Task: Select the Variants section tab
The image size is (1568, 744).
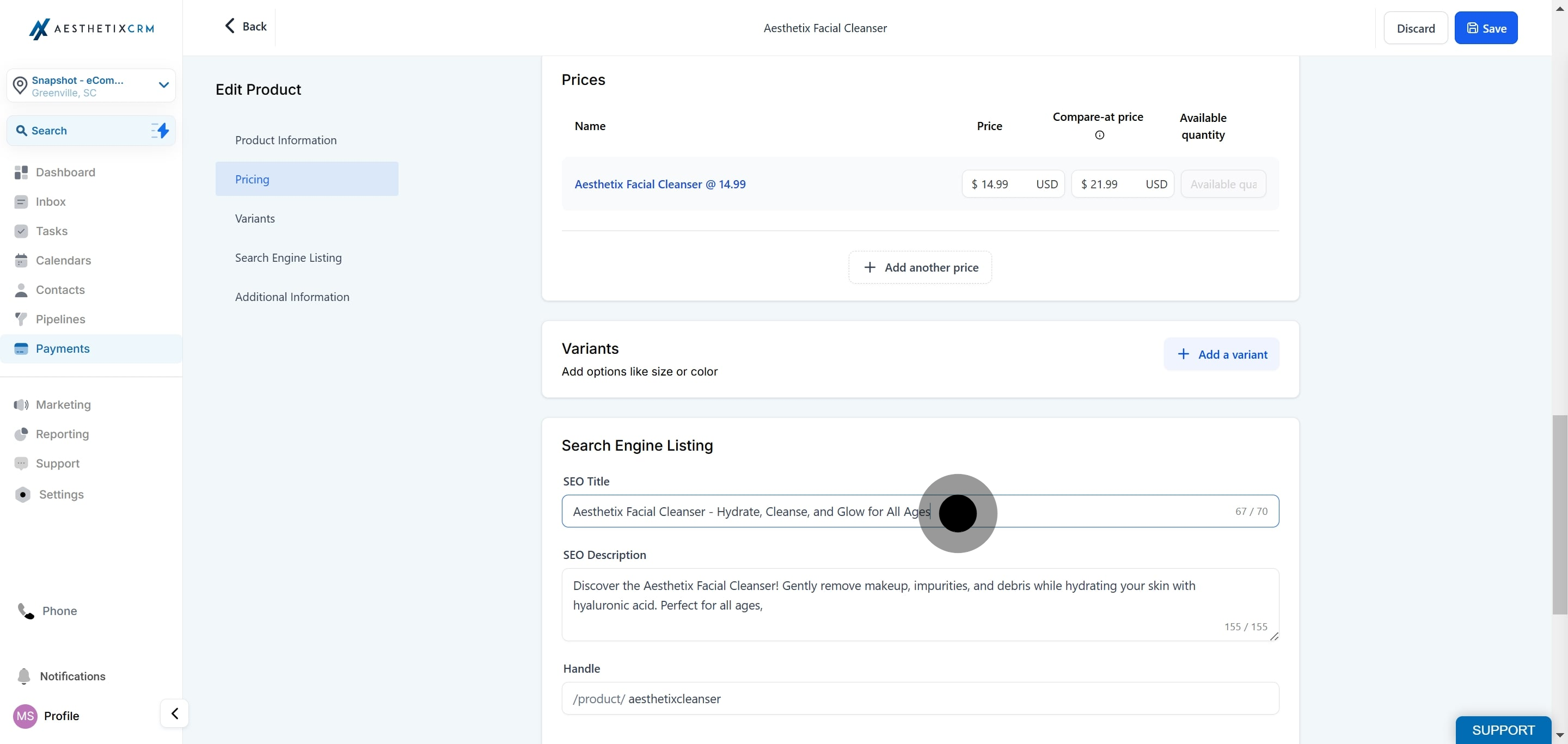Action: click(x=255, y=218)
